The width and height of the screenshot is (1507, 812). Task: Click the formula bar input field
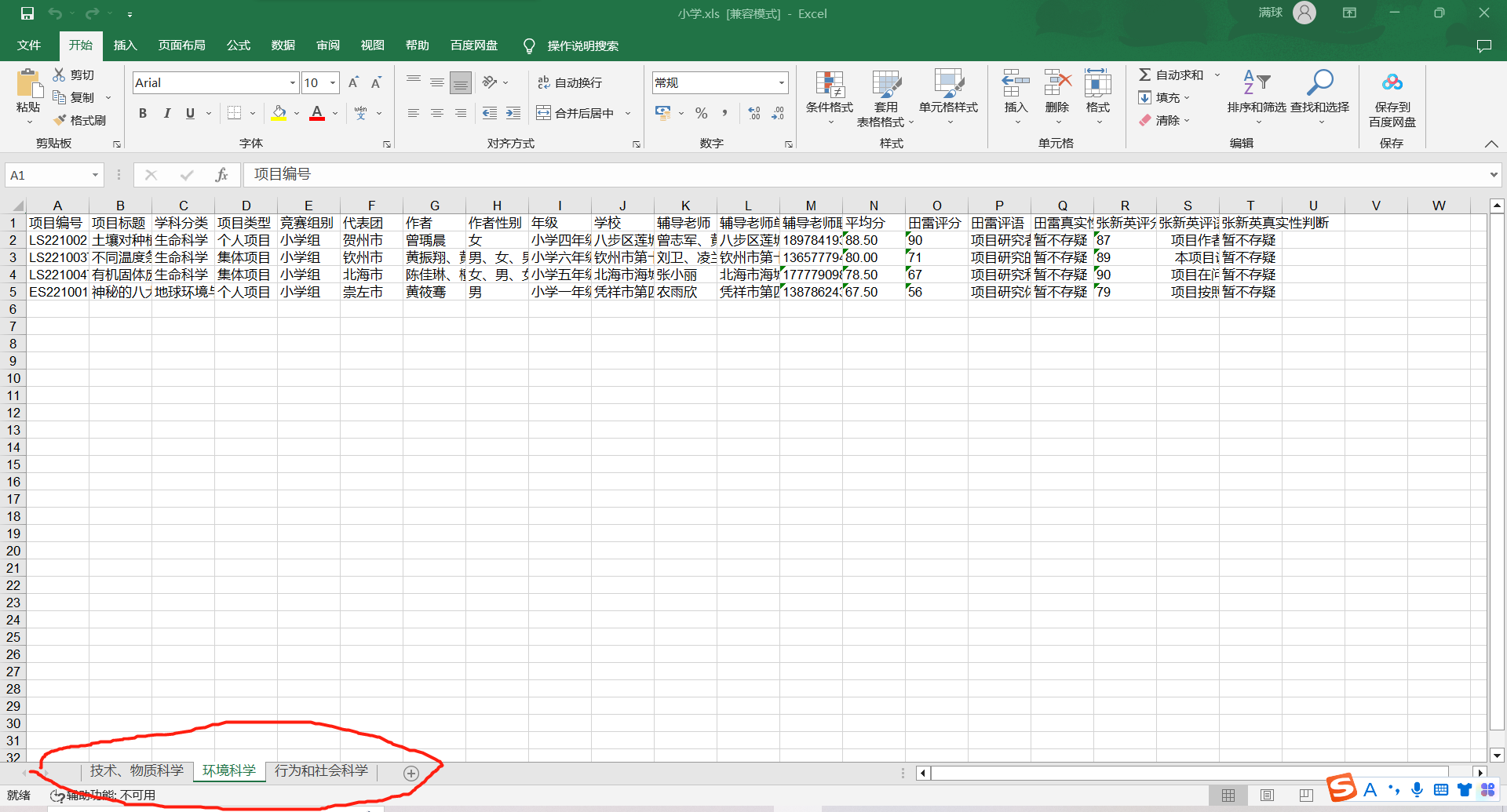coord(863,174)
